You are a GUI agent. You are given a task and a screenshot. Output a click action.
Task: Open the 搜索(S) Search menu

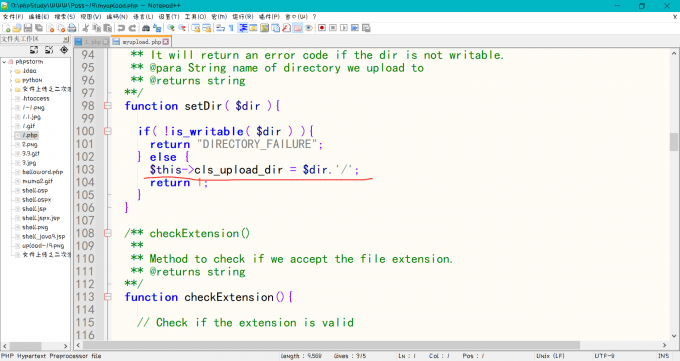pos(65,16)
